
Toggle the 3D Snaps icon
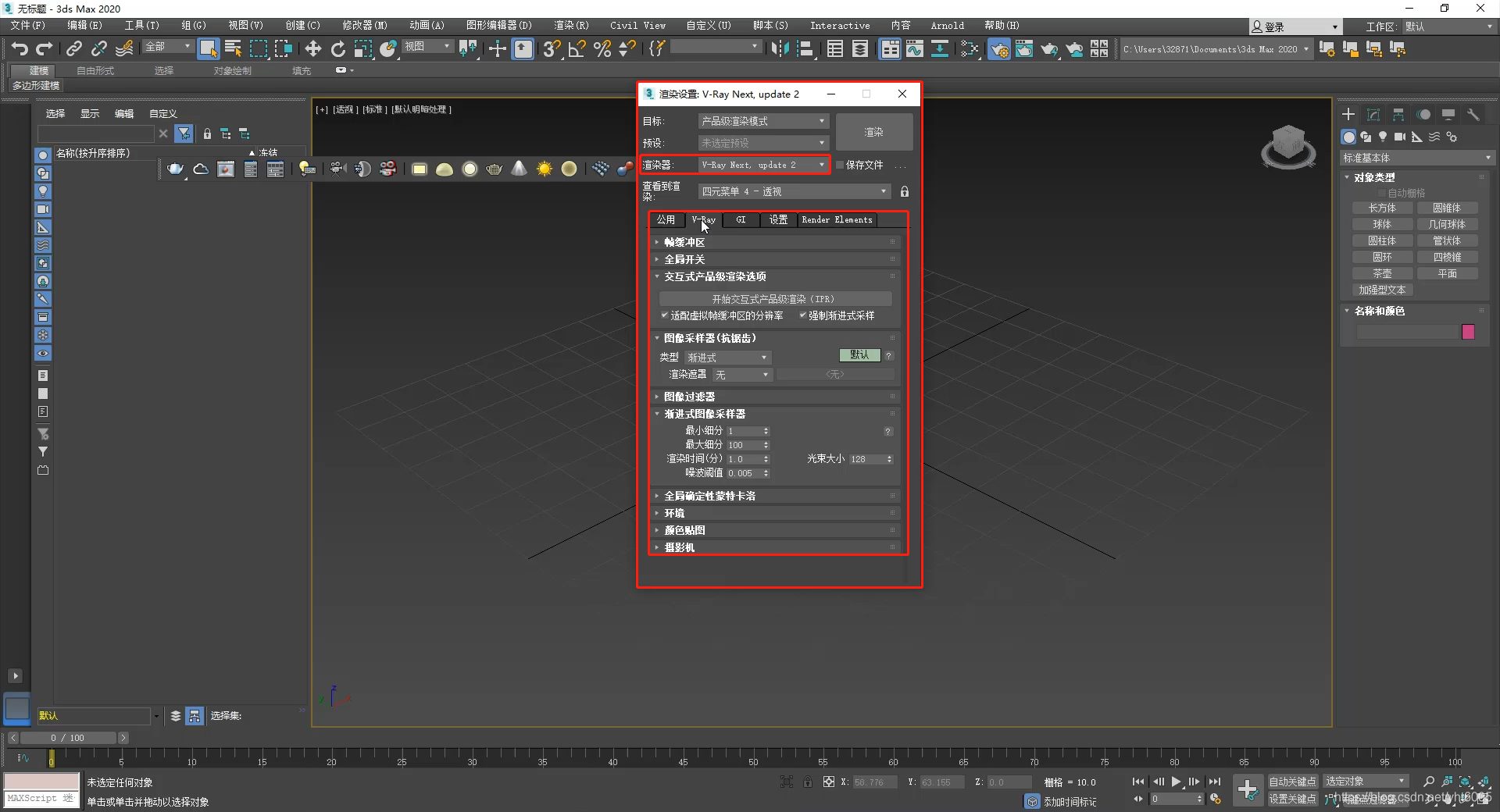tap(552, 49)
